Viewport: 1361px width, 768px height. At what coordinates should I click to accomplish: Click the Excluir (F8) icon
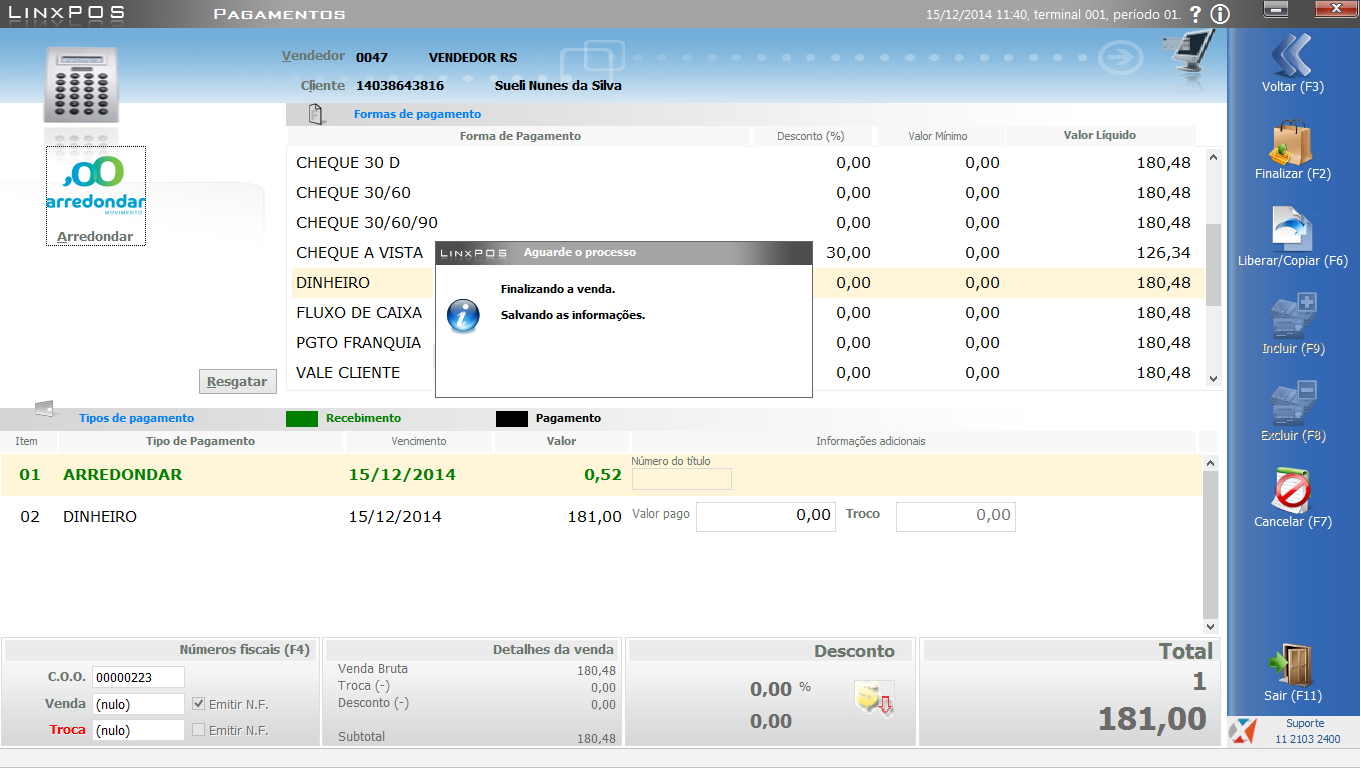1292,403
